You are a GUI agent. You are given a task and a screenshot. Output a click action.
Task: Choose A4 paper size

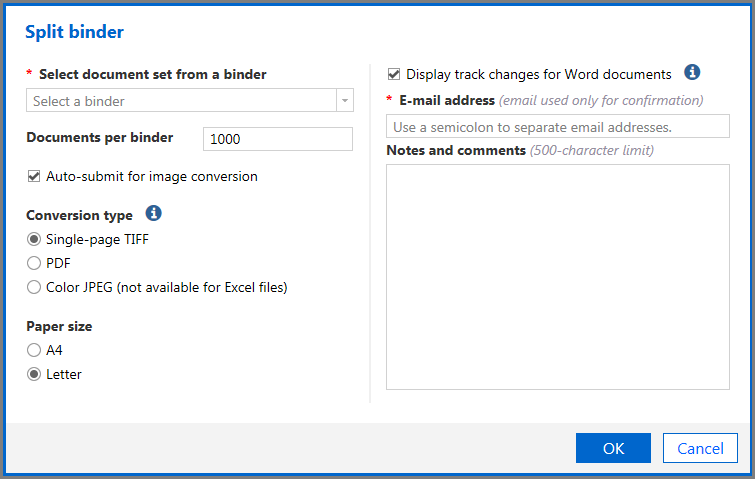pos(34,350)
